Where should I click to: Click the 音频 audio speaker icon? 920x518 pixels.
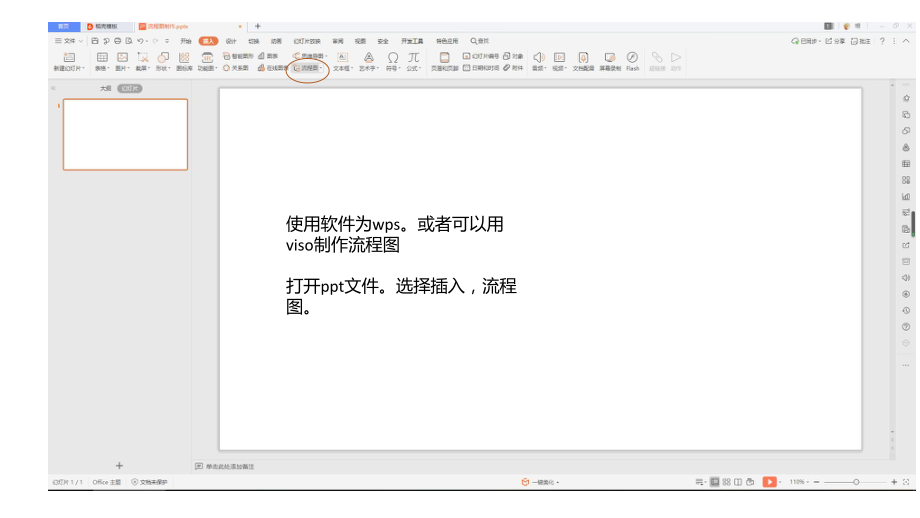[538, 57]
